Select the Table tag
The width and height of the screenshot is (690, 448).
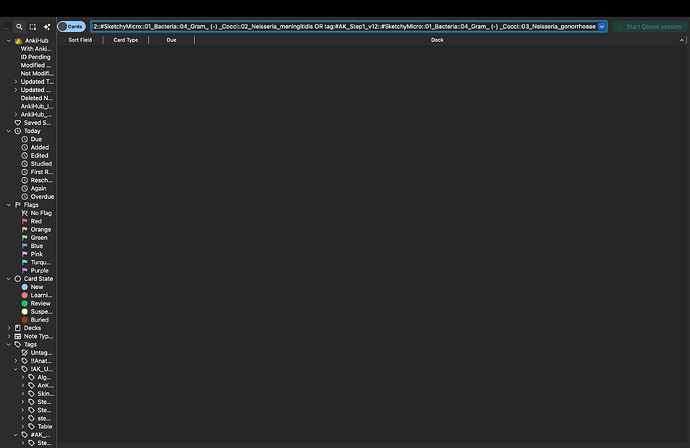40,426
